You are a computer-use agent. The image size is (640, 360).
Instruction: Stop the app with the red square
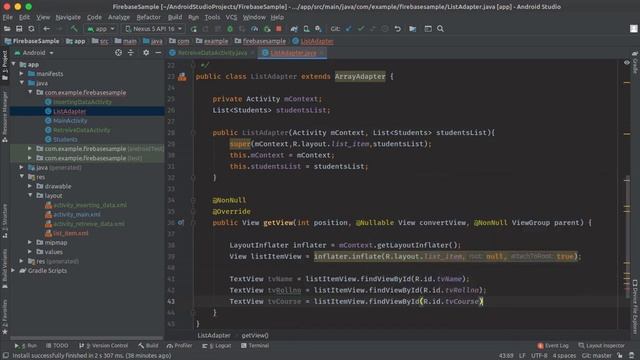point(279,29)
